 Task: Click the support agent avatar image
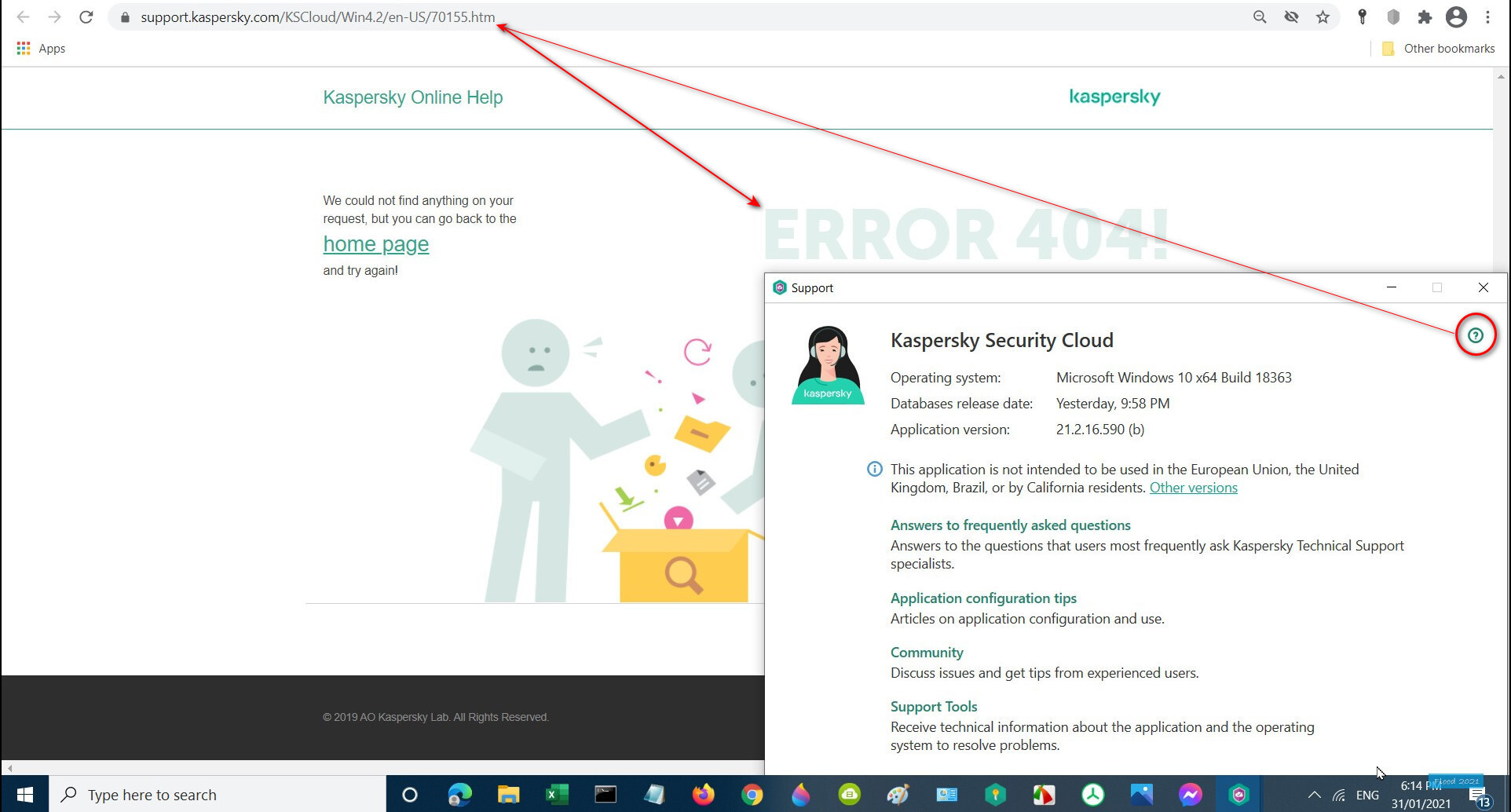click(x=828, y=365)
